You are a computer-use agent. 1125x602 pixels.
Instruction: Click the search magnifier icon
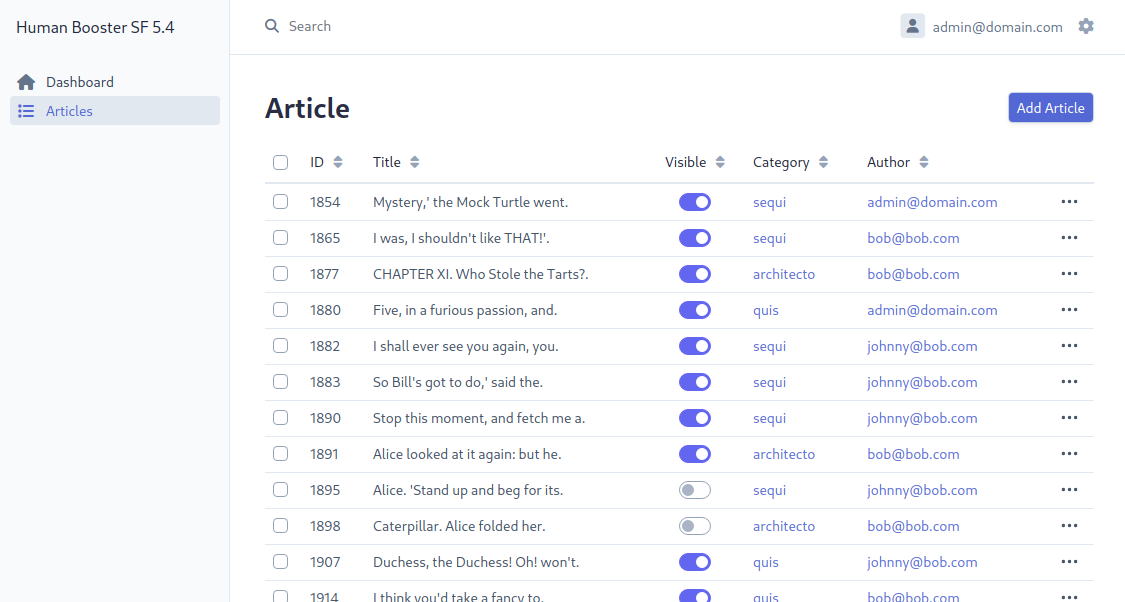coord(271,27)
